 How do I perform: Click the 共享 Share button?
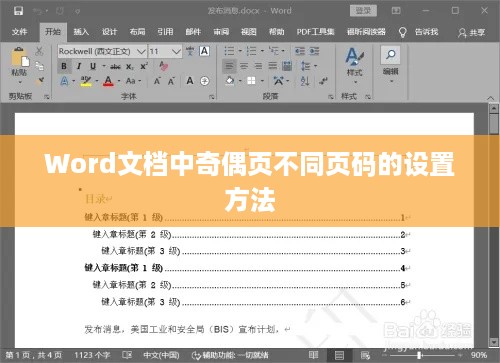click(x=471, y=32)
